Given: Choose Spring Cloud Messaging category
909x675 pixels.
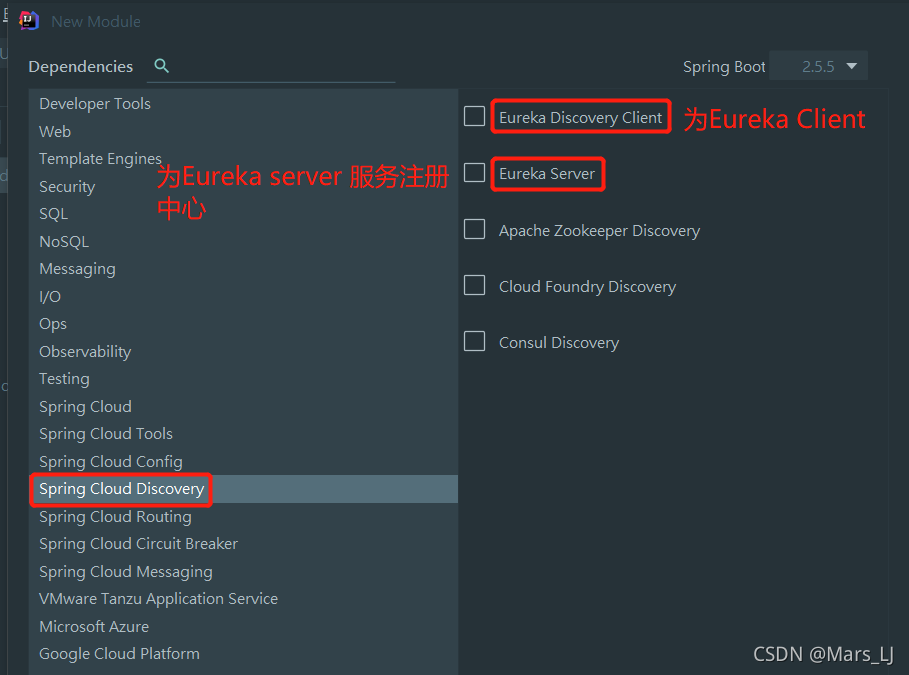Looking at the screenshot, I should coord(243,572).
